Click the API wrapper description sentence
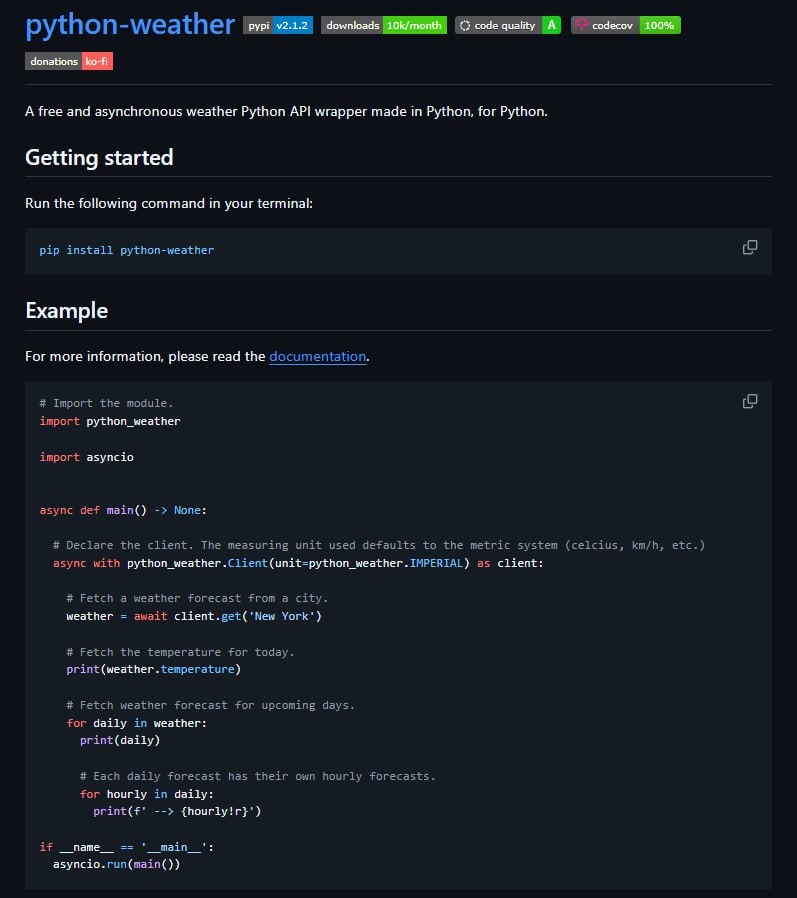This screenshot has width=797, height=898. pos(286,111)
